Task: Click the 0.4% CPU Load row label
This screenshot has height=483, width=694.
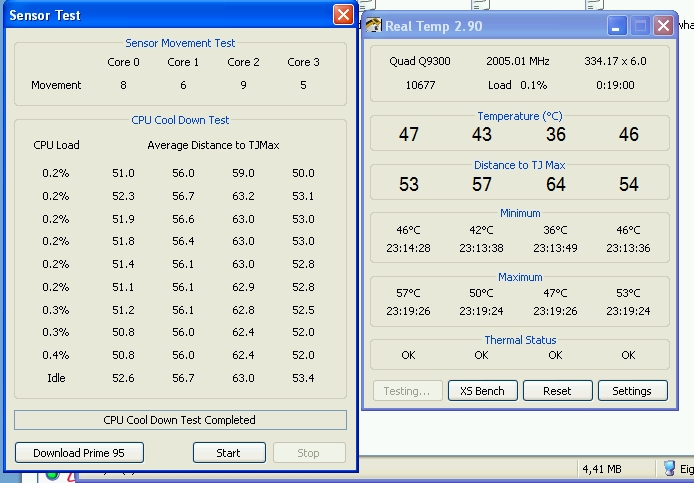Action: tap(56, 355)
